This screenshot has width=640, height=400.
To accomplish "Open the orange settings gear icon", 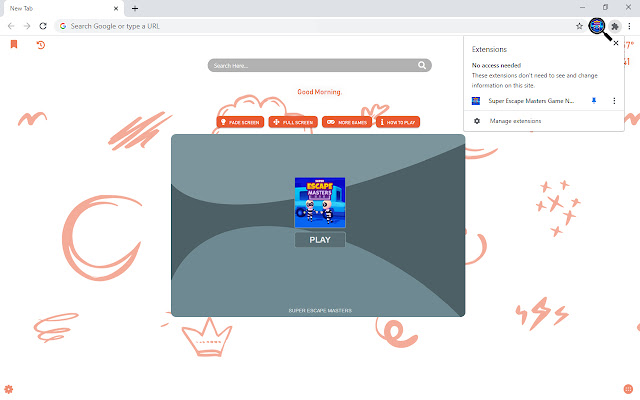I will [9, 389].
